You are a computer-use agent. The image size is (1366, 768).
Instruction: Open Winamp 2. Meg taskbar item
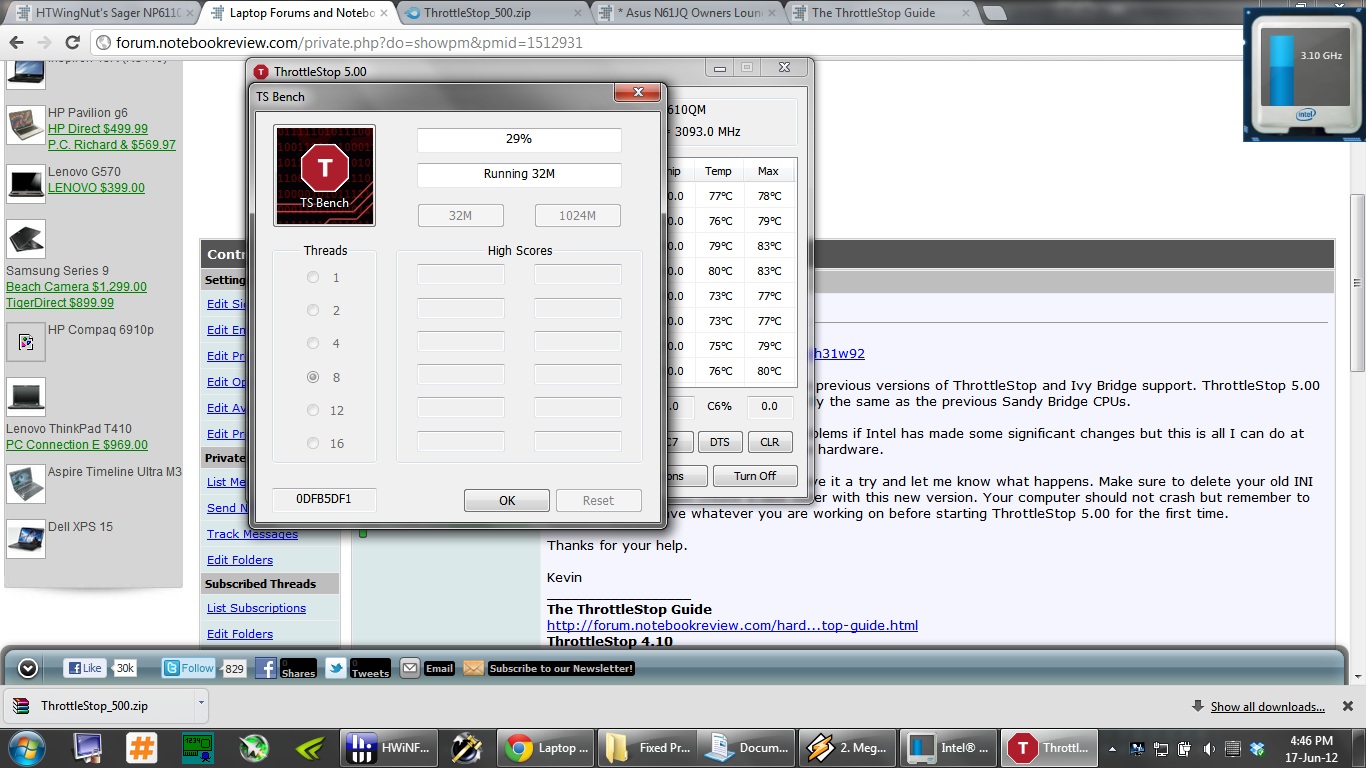[x=848, y=747]
